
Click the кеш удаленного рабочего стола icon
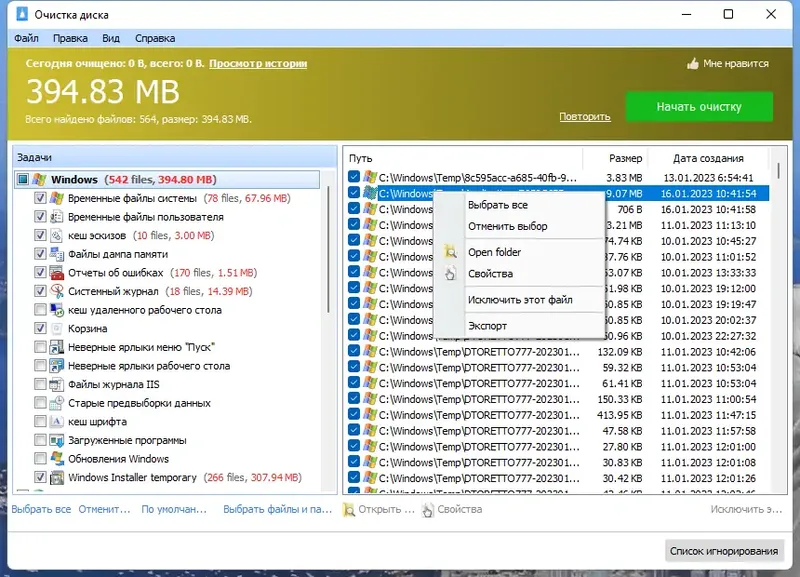57,310
